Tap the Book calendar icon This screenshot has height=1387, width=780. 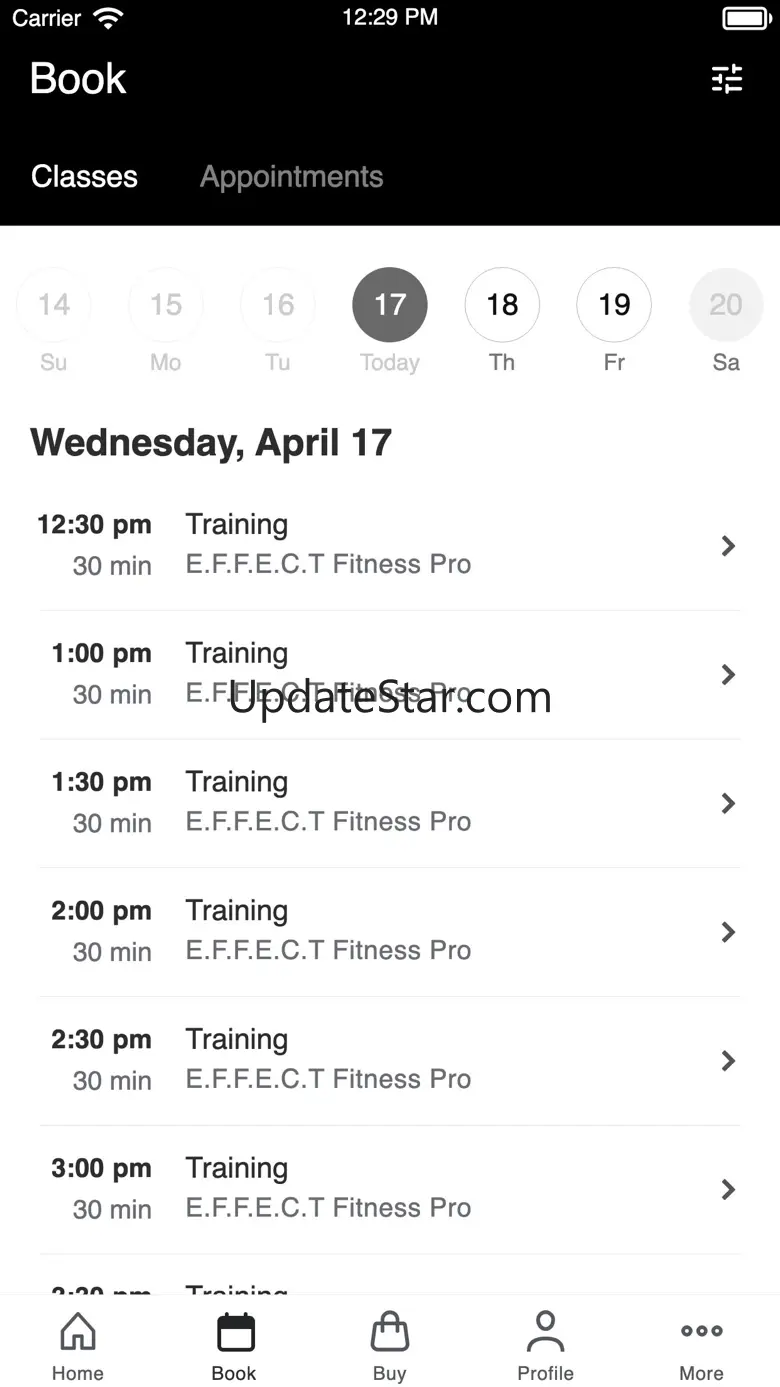point(234,1333)
